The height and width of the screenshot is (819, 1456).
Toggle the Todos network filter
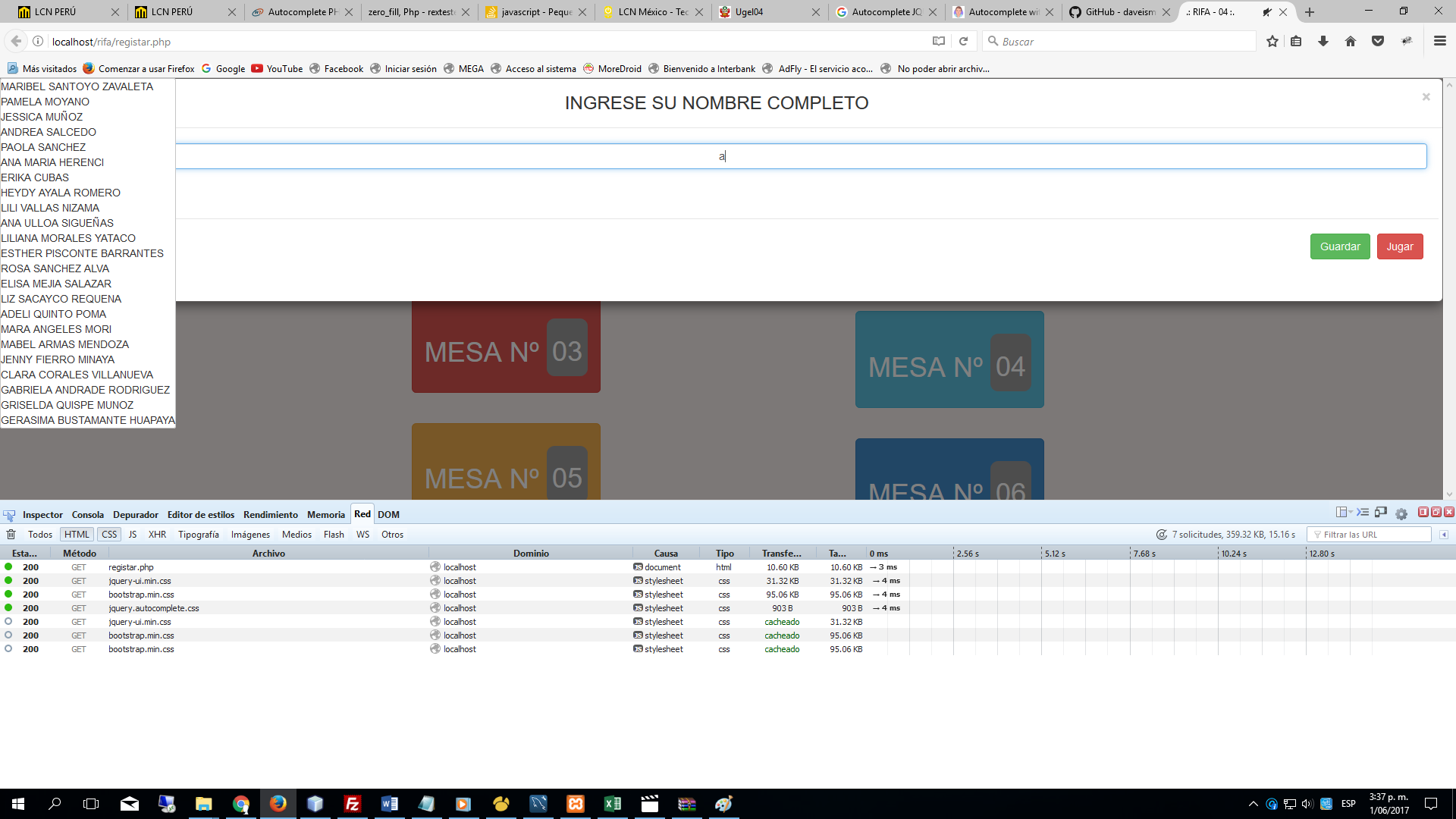pos(40,535)
